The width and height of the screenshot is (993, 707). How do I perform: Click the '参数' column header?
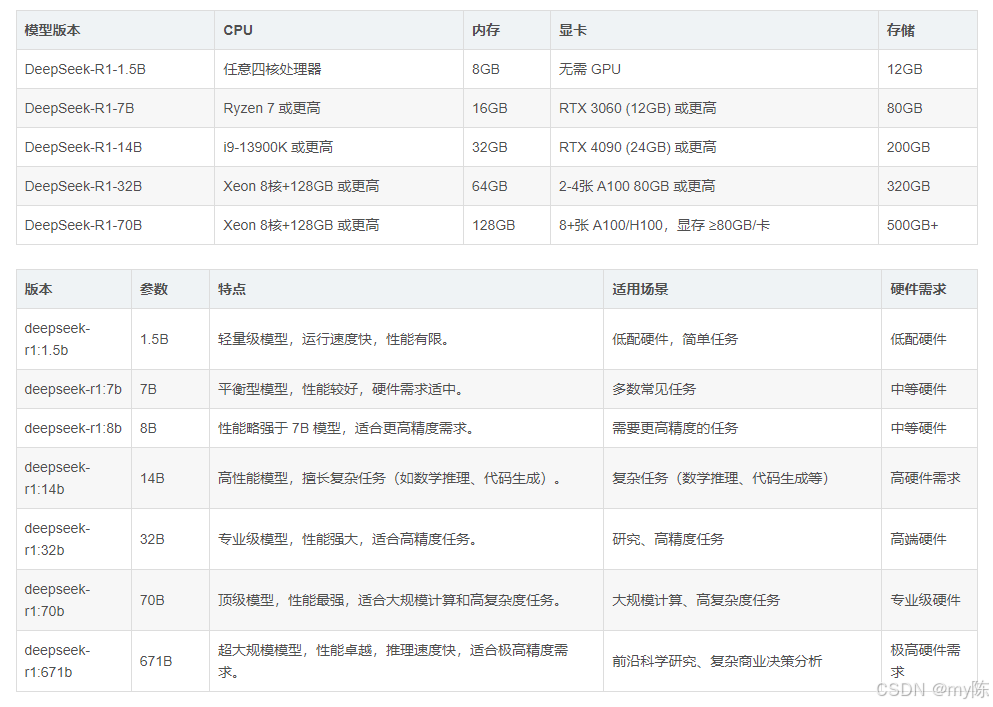pyautogui.click(x=170, y=290)
